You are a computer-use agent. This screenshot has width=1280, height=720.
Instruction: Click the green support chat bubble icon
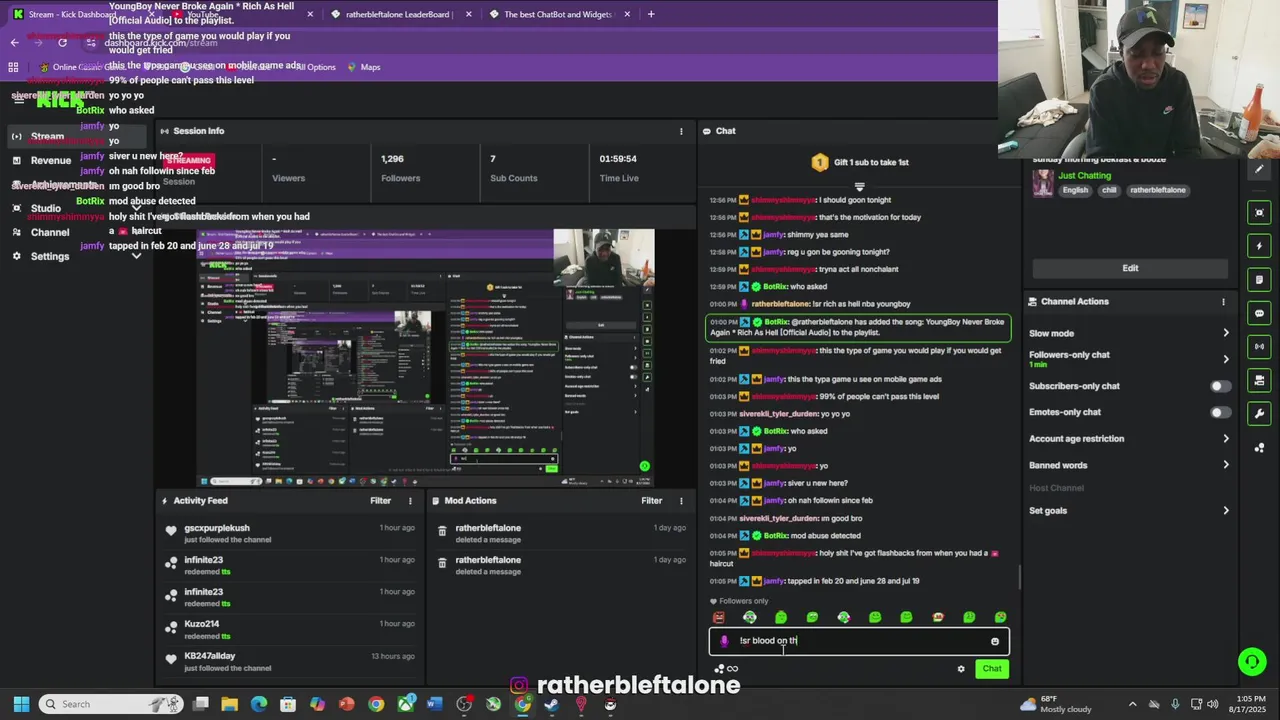pos(1251,662)
